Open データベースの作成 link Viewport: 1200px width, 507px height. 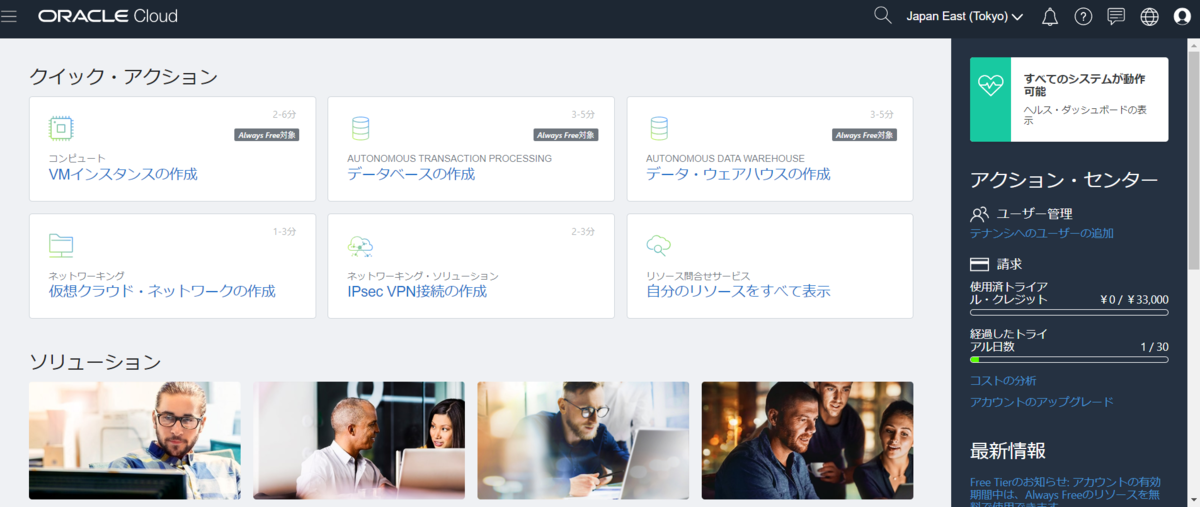[x=411, y=174]
